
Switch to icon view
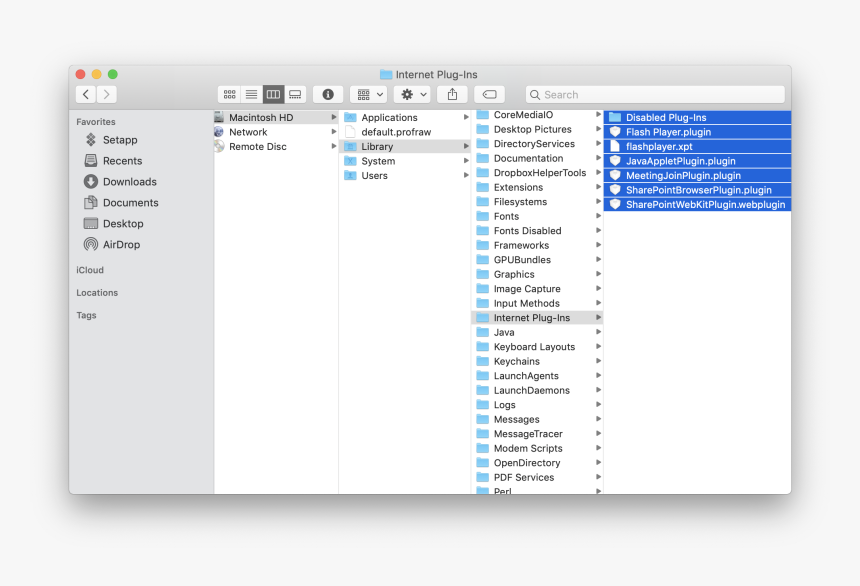click(x=229, y=94)
